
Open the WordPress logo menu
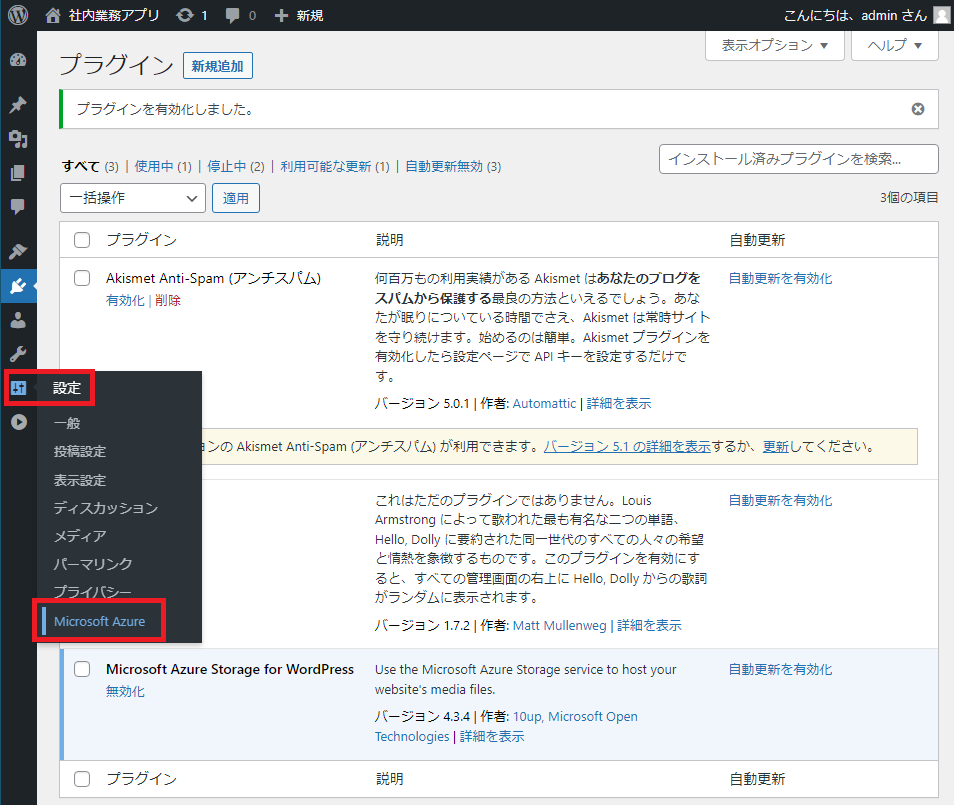pyautogui.click(x=18, y=15)
